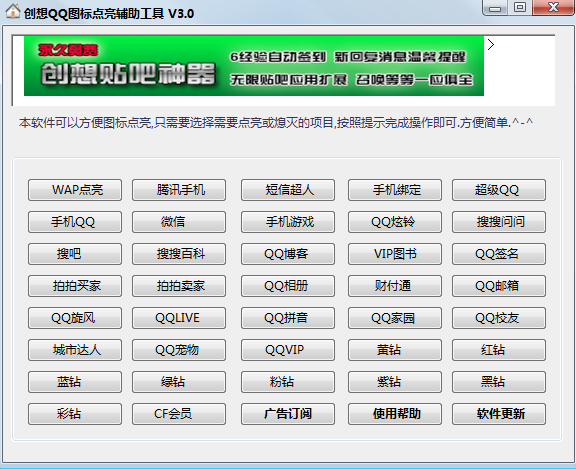
Task: Minimize the 创想QQ图标点亮辅助工具 window
Action: pyautogui.click(x=495, y=8)
